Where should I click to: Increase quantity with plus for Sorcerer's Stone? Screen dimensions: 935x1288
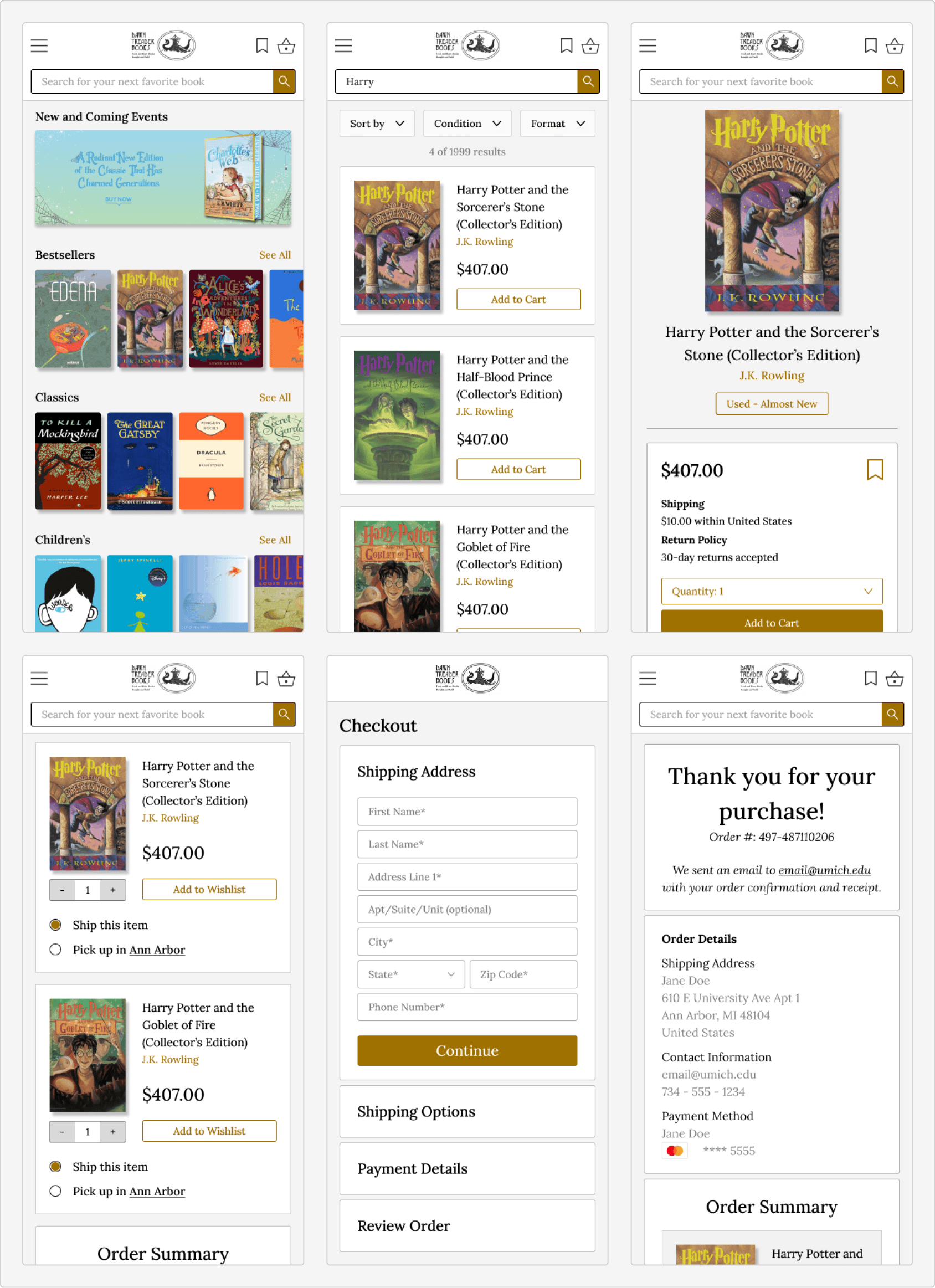[113, 890]
